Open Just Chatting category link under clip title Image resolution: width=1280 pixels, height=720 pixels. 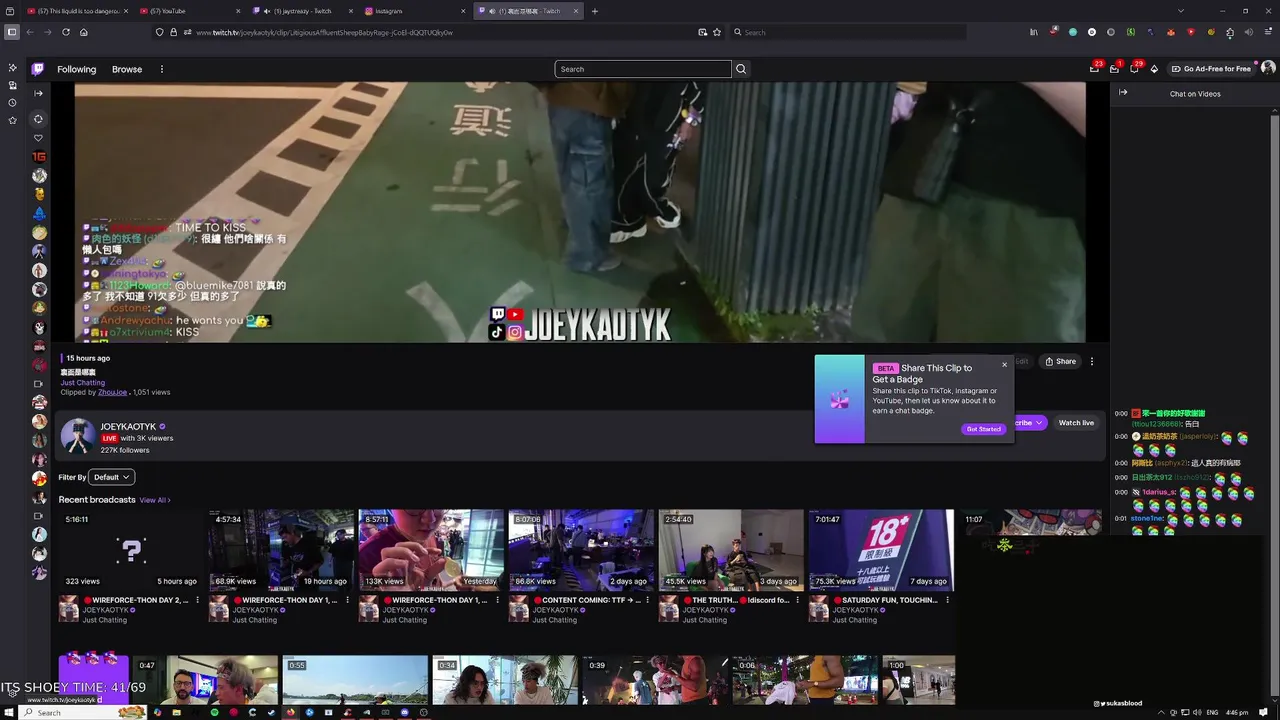[x=82, y=383]
